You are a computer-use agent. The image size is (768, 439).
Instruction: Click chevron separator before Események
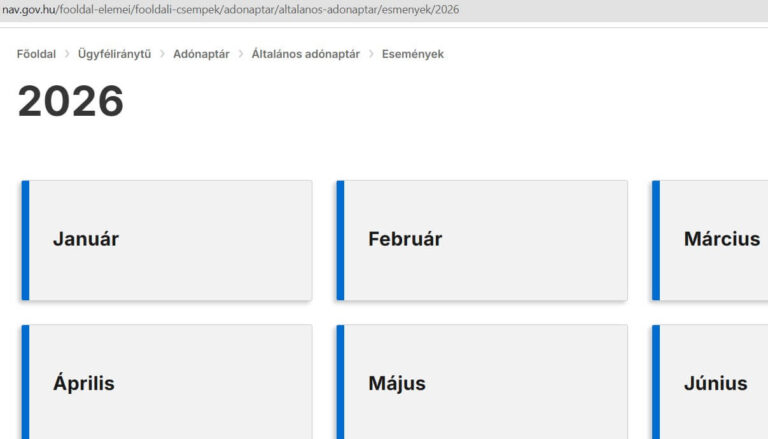371,54
